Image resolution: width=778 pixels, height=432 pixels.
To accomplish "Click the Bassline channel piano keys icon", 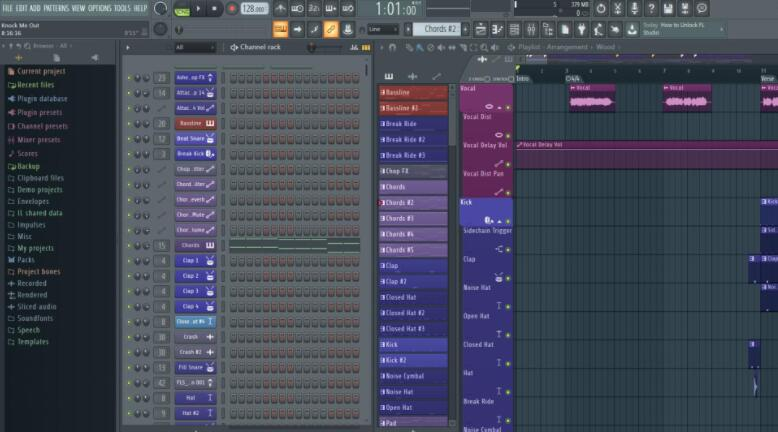I will (210, 124).
